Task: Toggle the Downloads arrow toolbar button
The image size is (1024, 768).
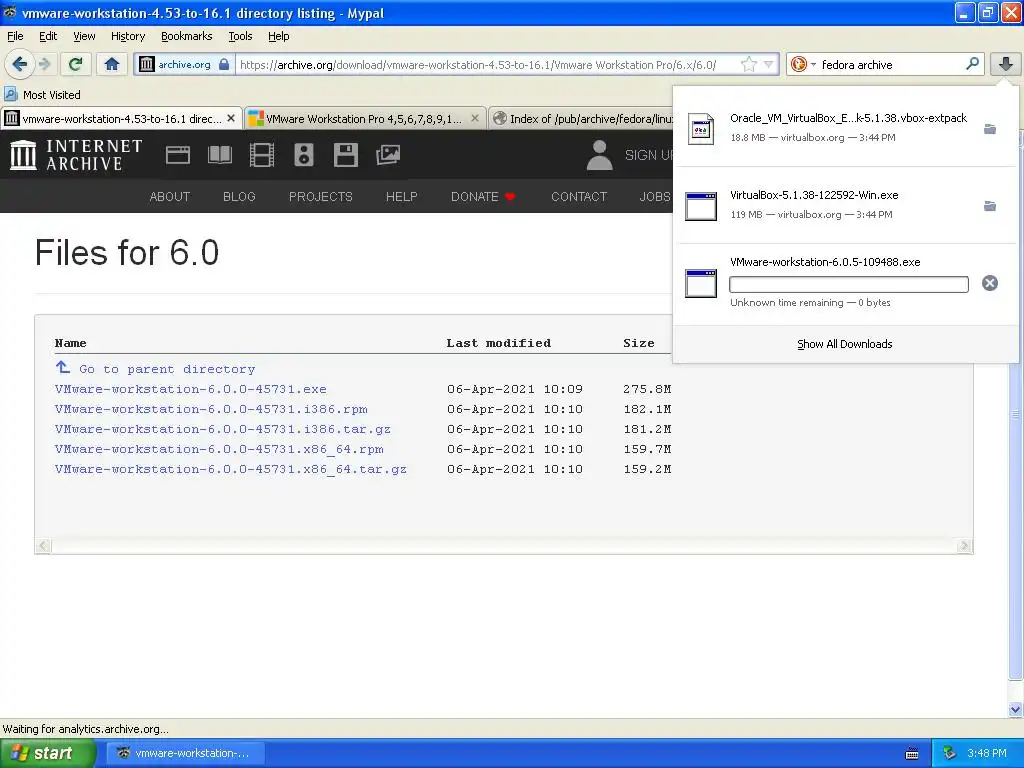Action: [1005, 64]
